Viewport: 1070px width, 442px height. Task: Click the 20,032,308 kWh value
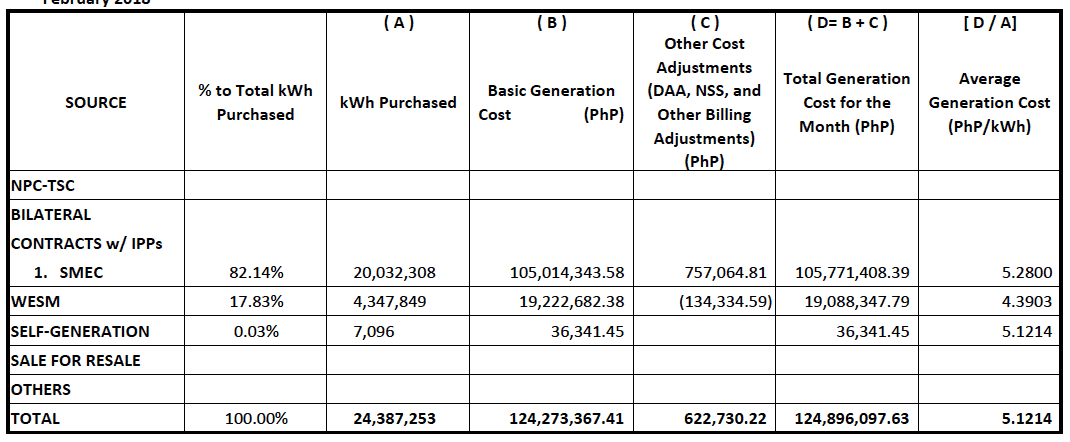[x=394, y=272]
